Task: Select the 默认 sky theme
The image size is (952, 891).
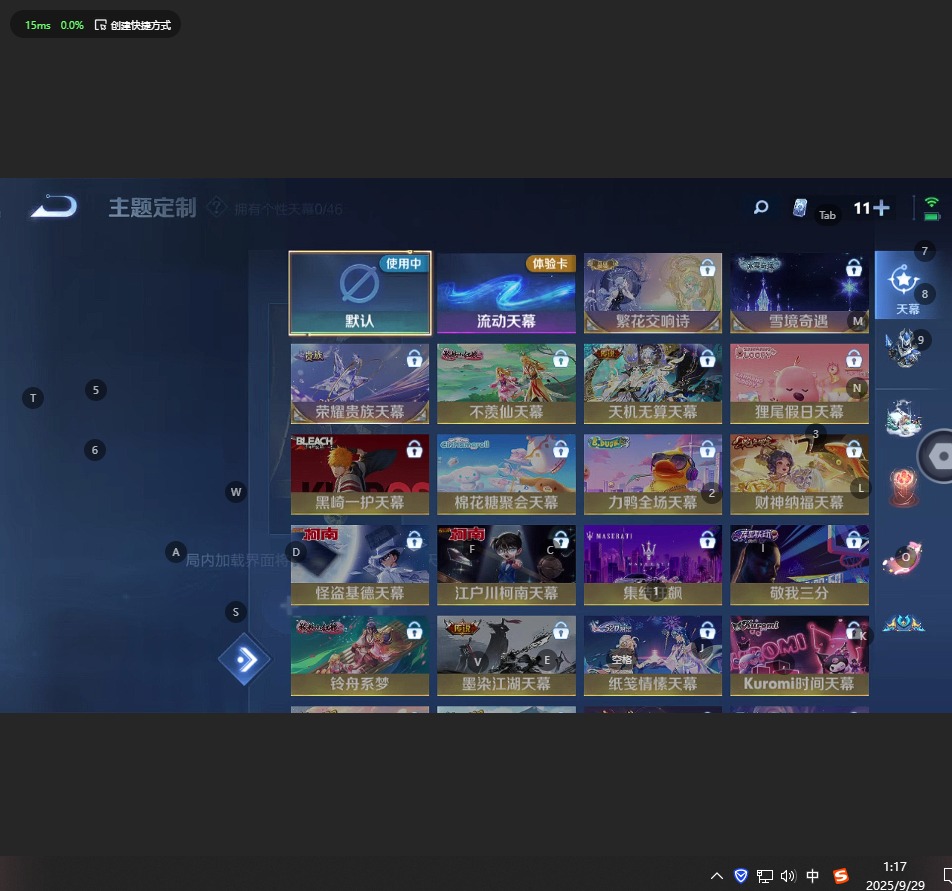Action: point(360,293)
